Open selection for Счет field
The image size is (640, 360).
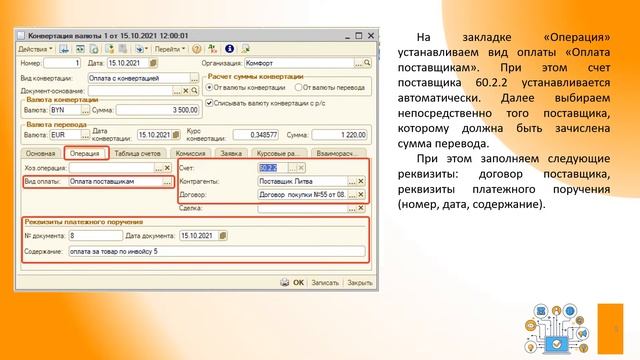pyautogui.click(x=292, y=168)
